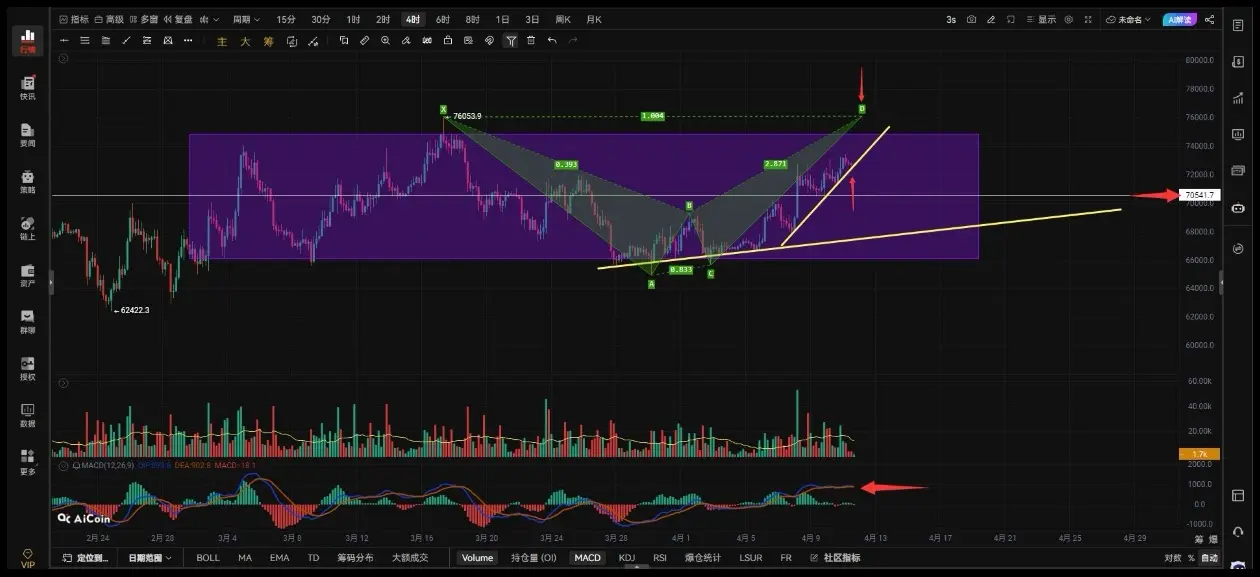The height and width of the screenshot is (577, 1260).
Task: Enter fullscreen chart mode
Action: tap(1089, 19)
